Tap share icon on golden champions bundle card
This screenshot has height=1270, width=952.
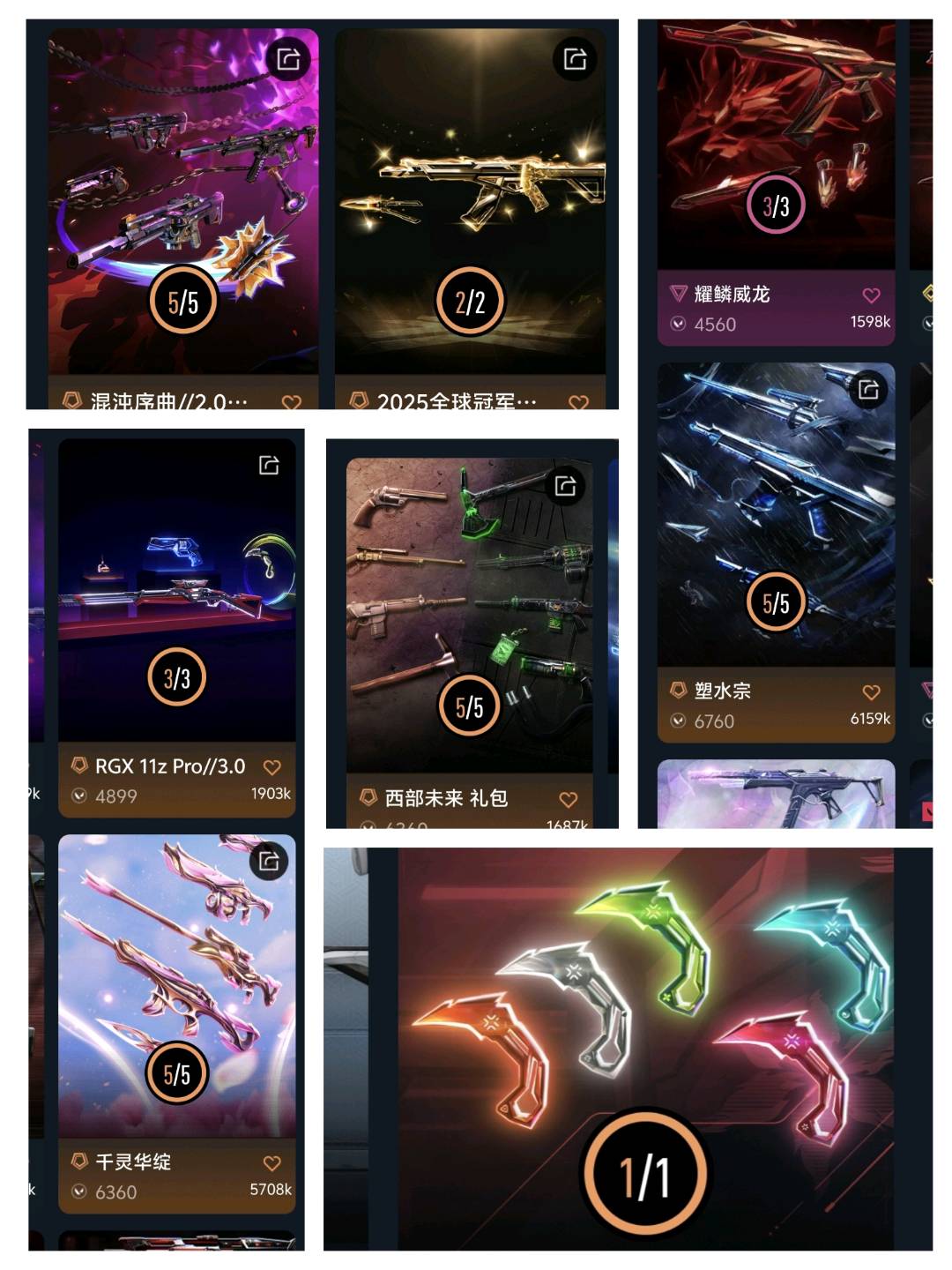[575, 59]
